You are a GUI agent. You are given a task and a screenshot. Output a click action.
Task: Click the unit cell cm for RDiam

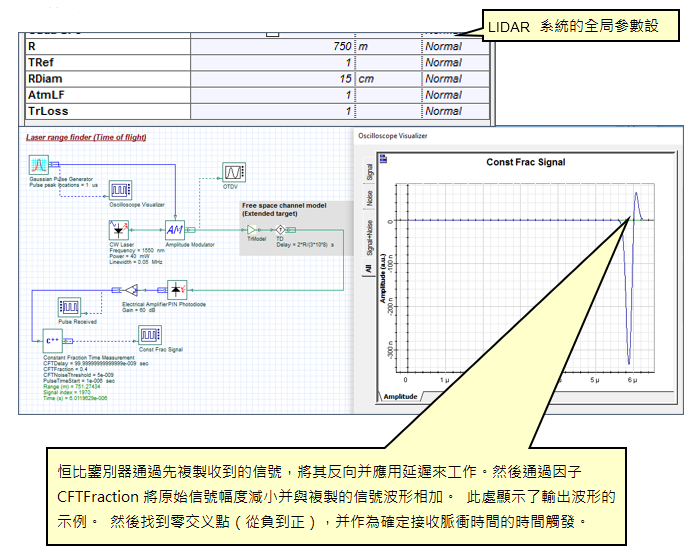pos(388,79)
